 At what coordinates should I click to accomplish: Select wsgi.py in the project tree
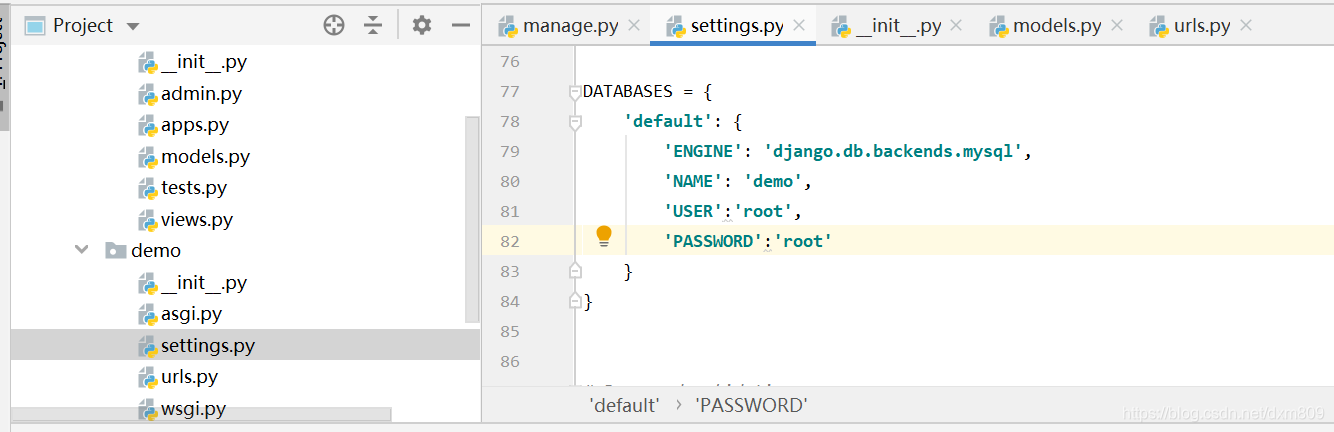click(x=193, y=409)
